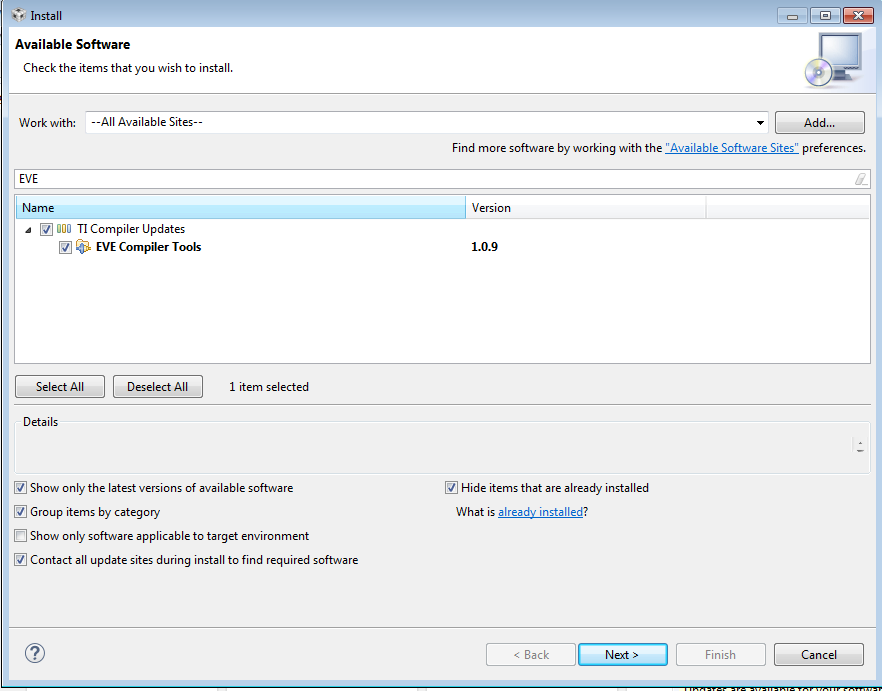Image resolution: width=882 pixels, height=691 pixels.
Task: Click version 1.0.9 cell
Action: [x=484, y=247]
